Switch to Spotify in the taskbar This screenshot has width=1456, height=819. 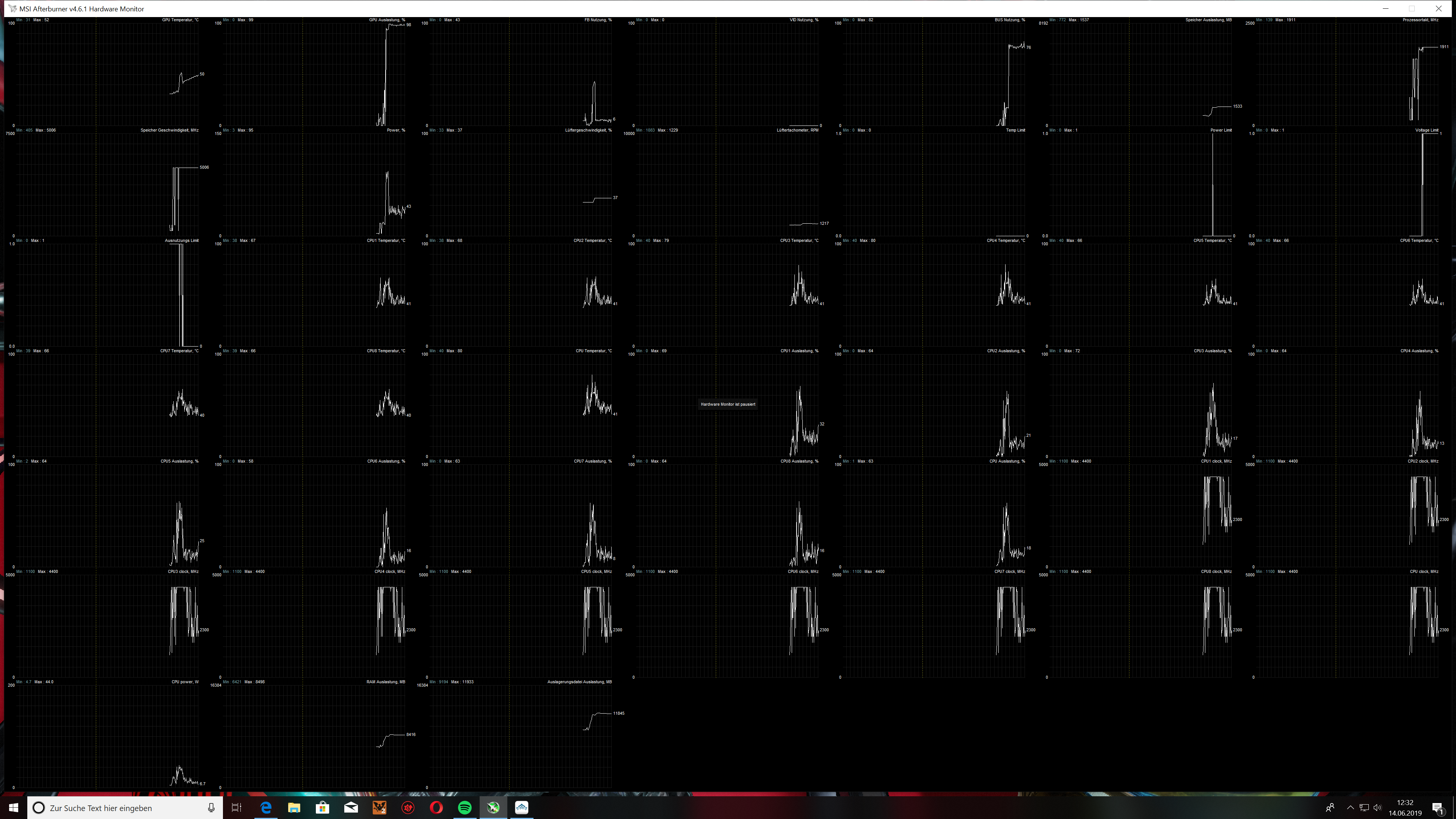(x=464, y=808)
